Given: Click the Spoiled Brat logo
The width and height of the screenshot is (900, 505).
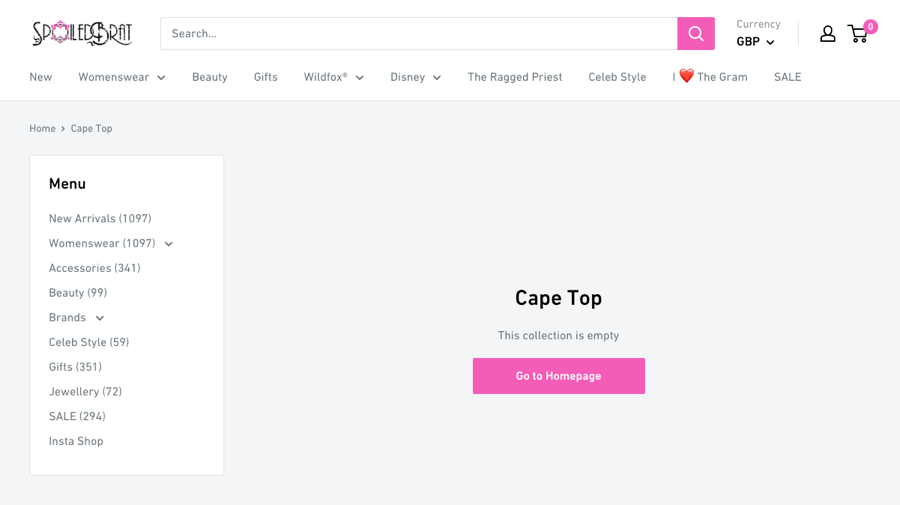Looking at the screenshot, I should pyautogui.click(x=82, y=33).
